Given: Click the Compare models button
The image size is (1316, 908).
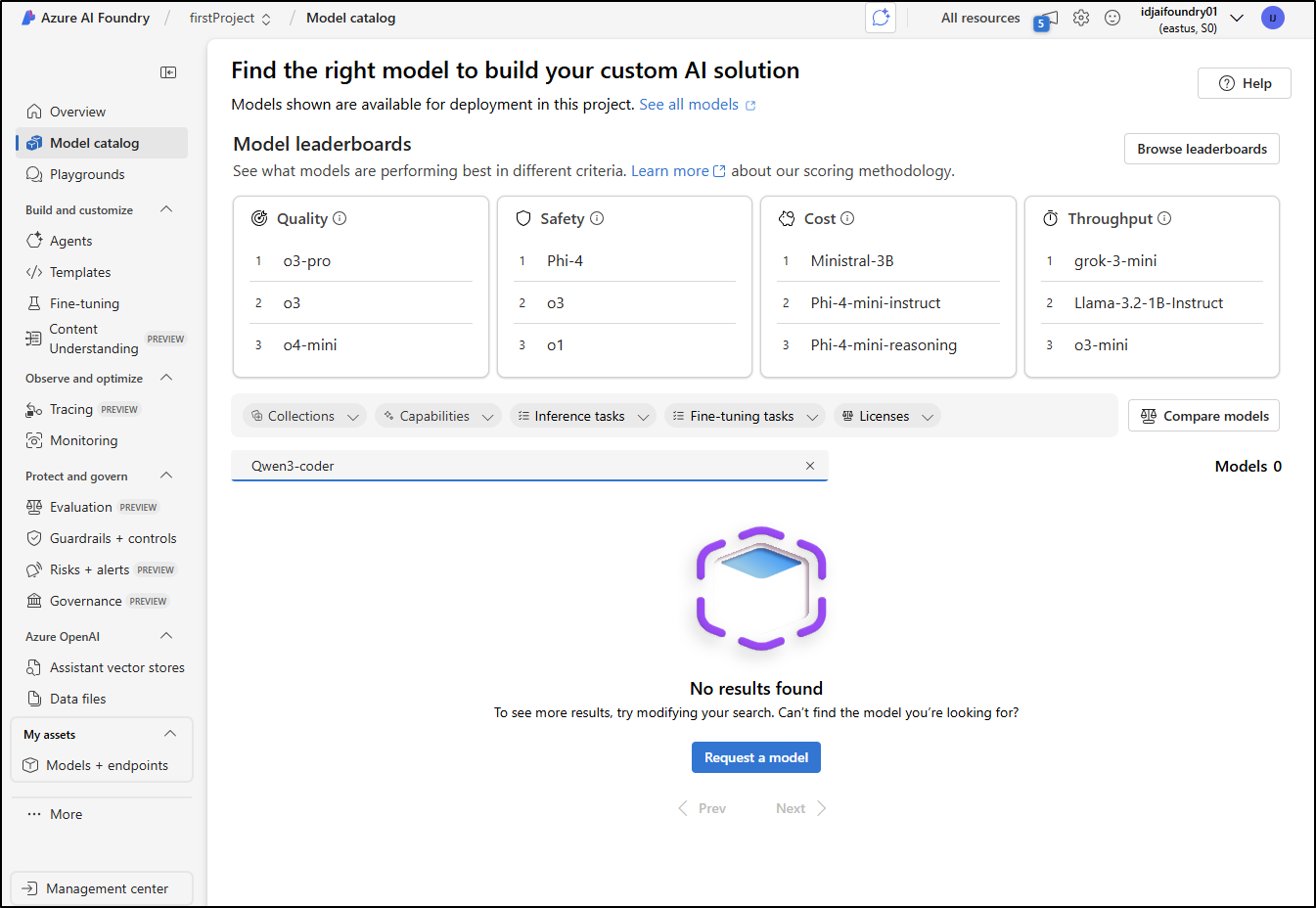Looking at the screenshot, I should tap(1203, 416).
